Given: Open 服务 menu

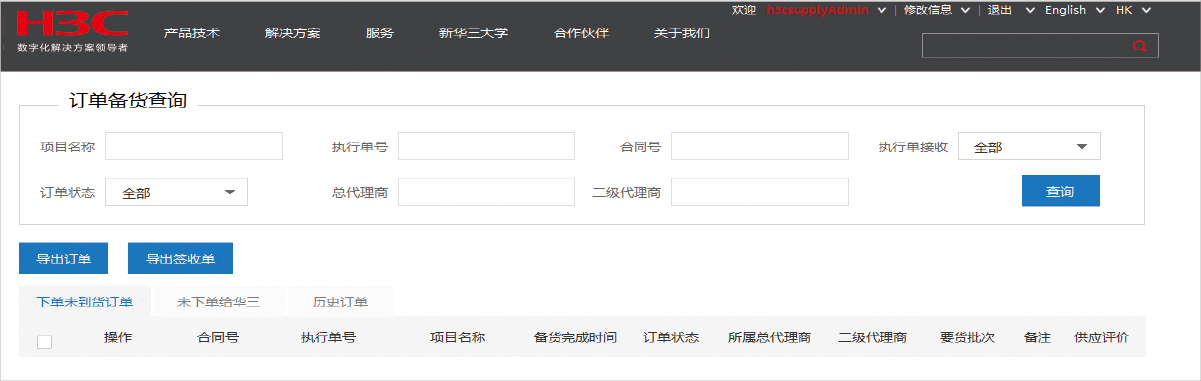Looking at the screenshot, I should pyautogui.click(x=380, y=33).
